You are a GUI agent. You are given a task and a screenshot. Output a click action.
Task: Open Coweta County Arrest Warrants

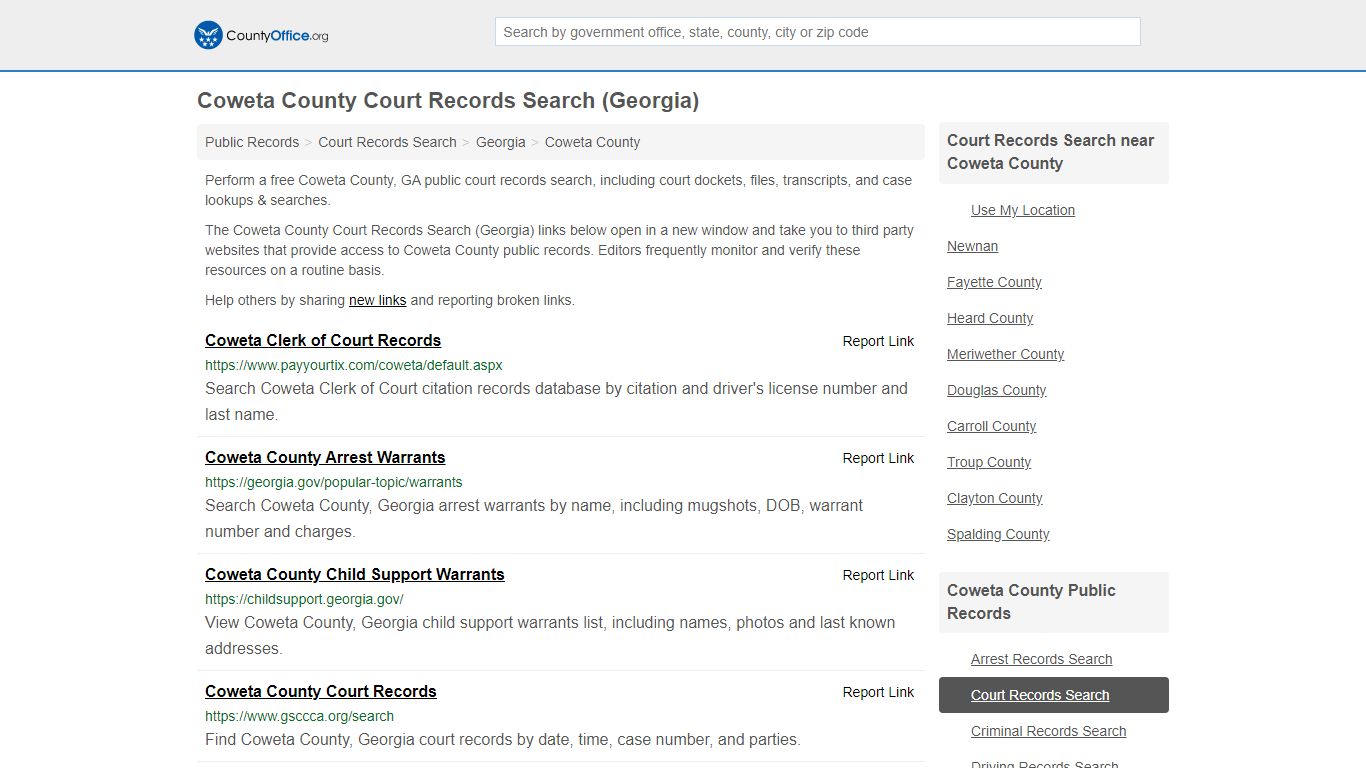coord(325,457)
